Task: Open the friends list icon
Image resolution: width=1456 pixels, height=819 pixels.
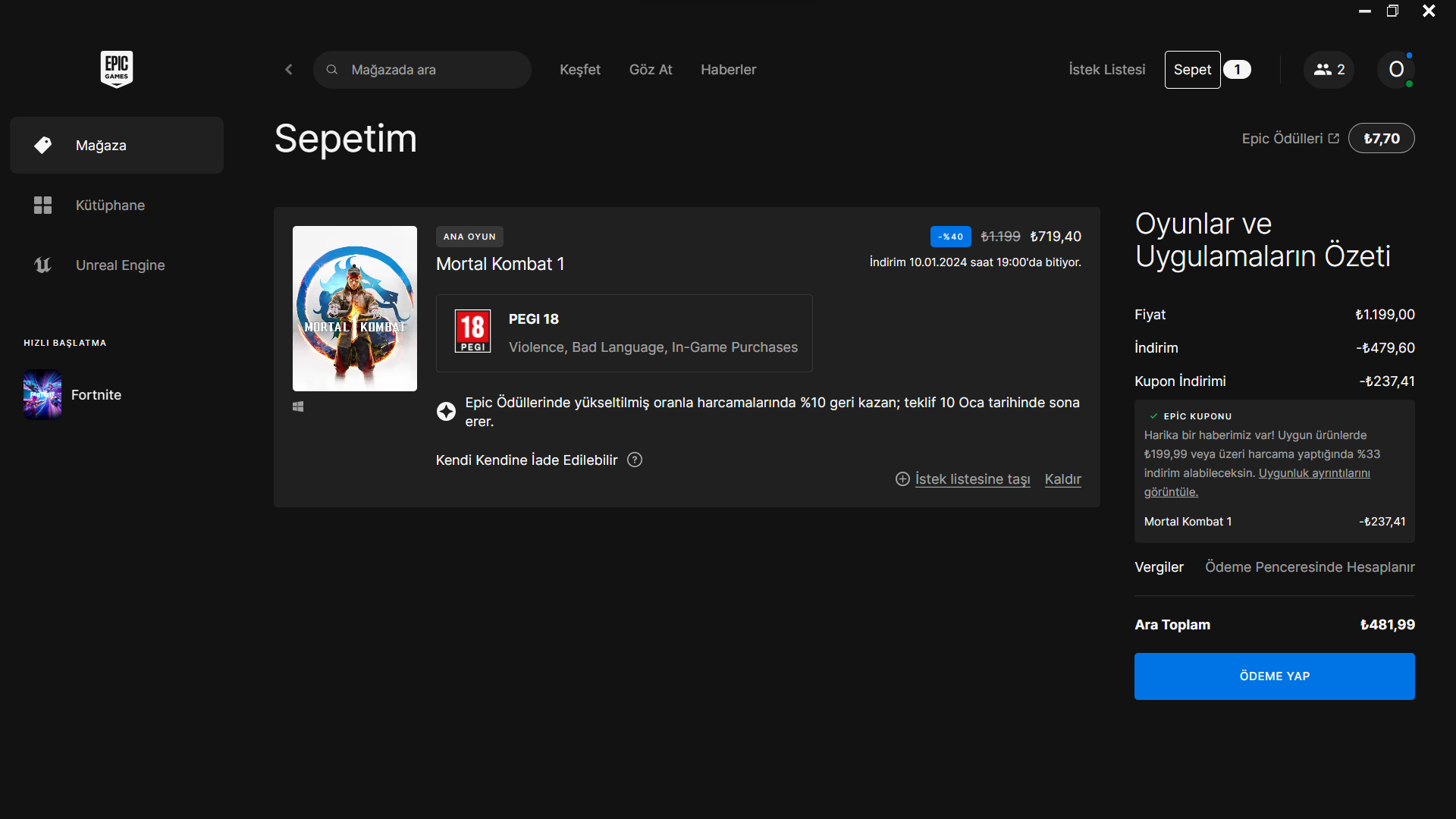Action: [1329, 70]
